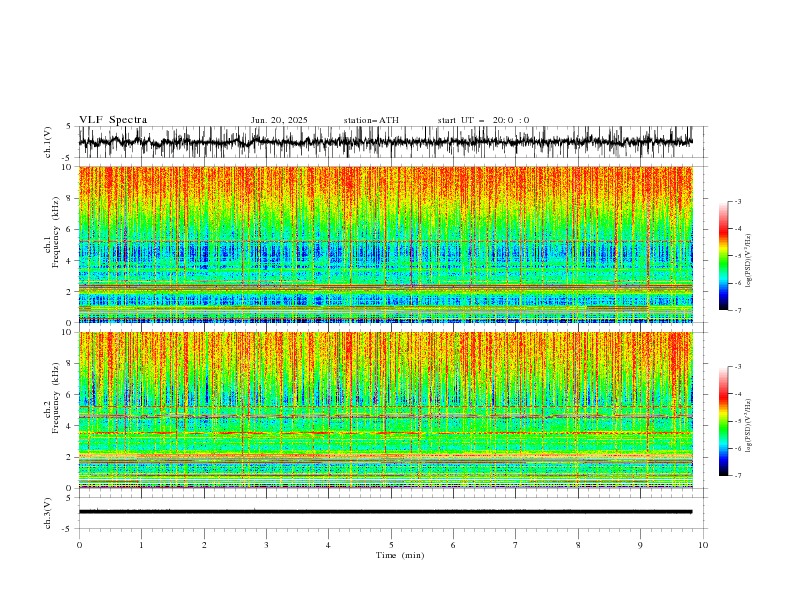Click the "ch.1(V)" axis label
This screenshot has height=612, width=792.
coord(48,142)
